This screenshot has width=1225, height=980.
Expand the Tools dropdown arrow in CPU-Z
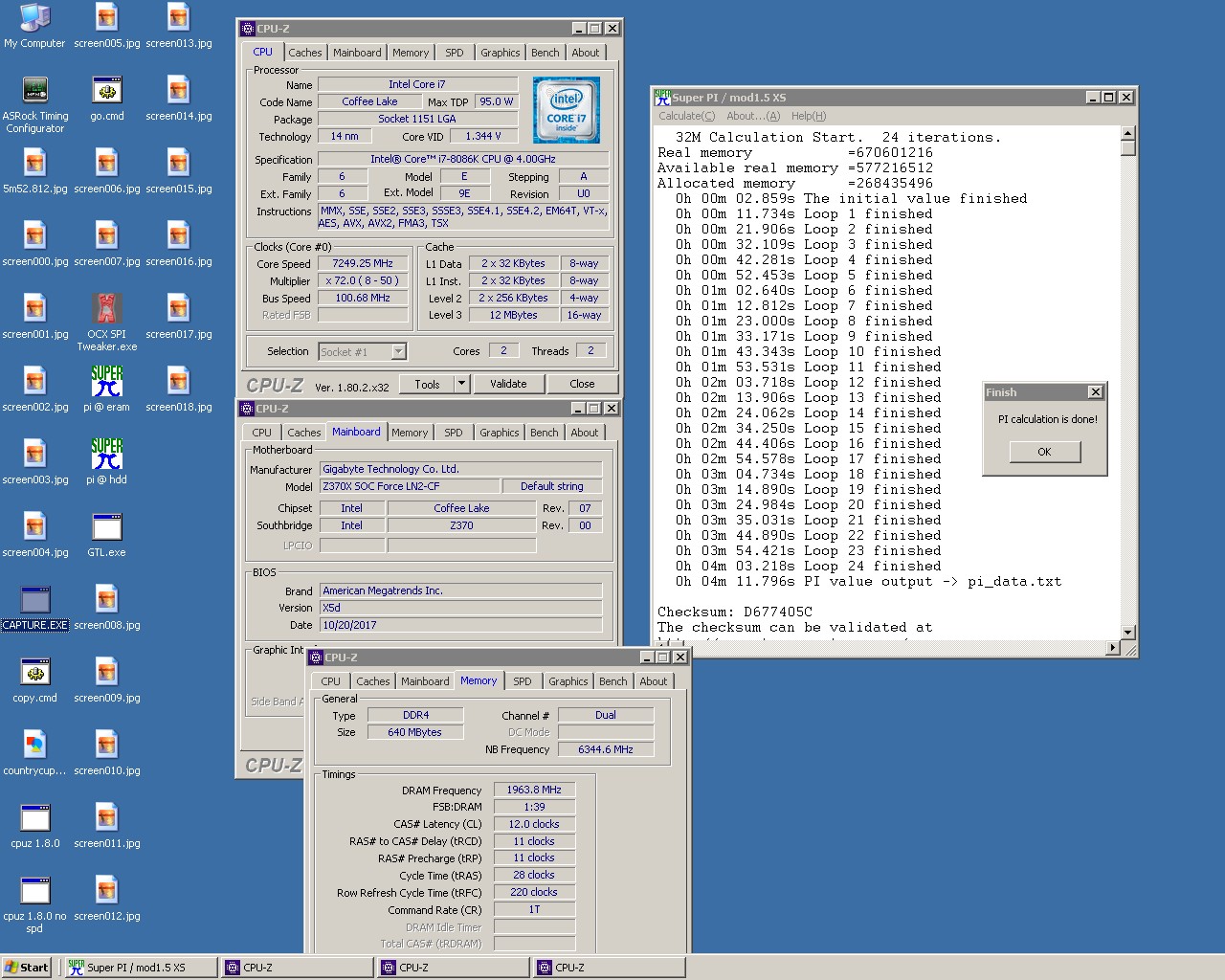pos(461,384)
